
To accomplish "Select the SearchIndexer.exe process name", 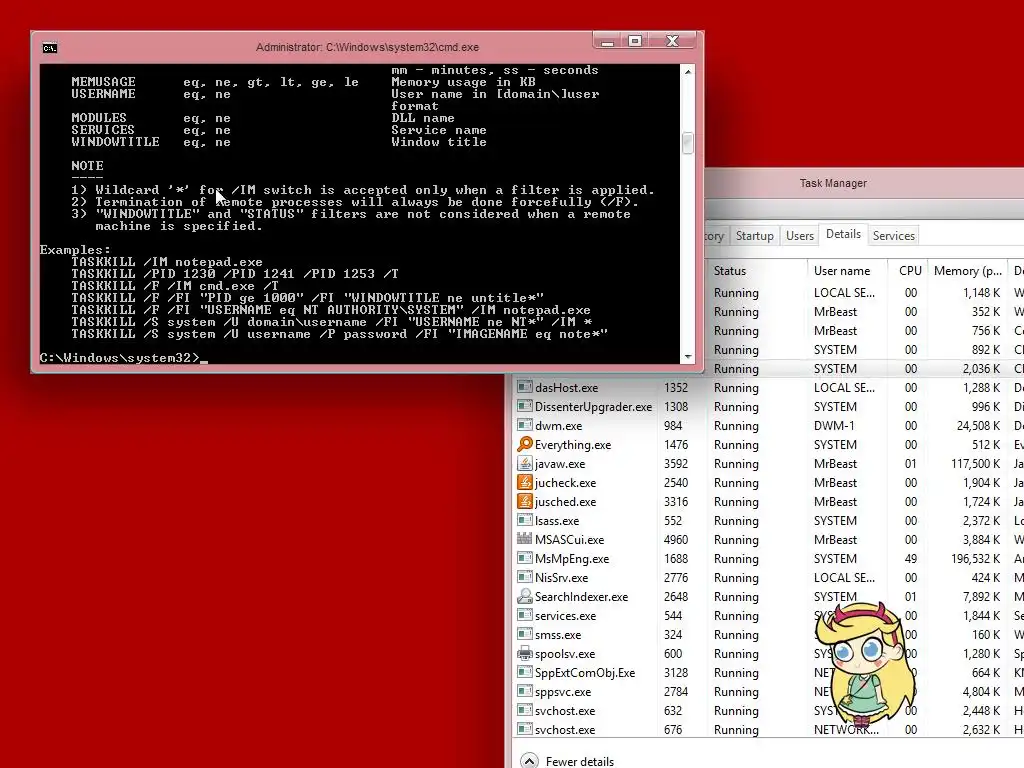I will pyautogui.click(x=581, y=596).
